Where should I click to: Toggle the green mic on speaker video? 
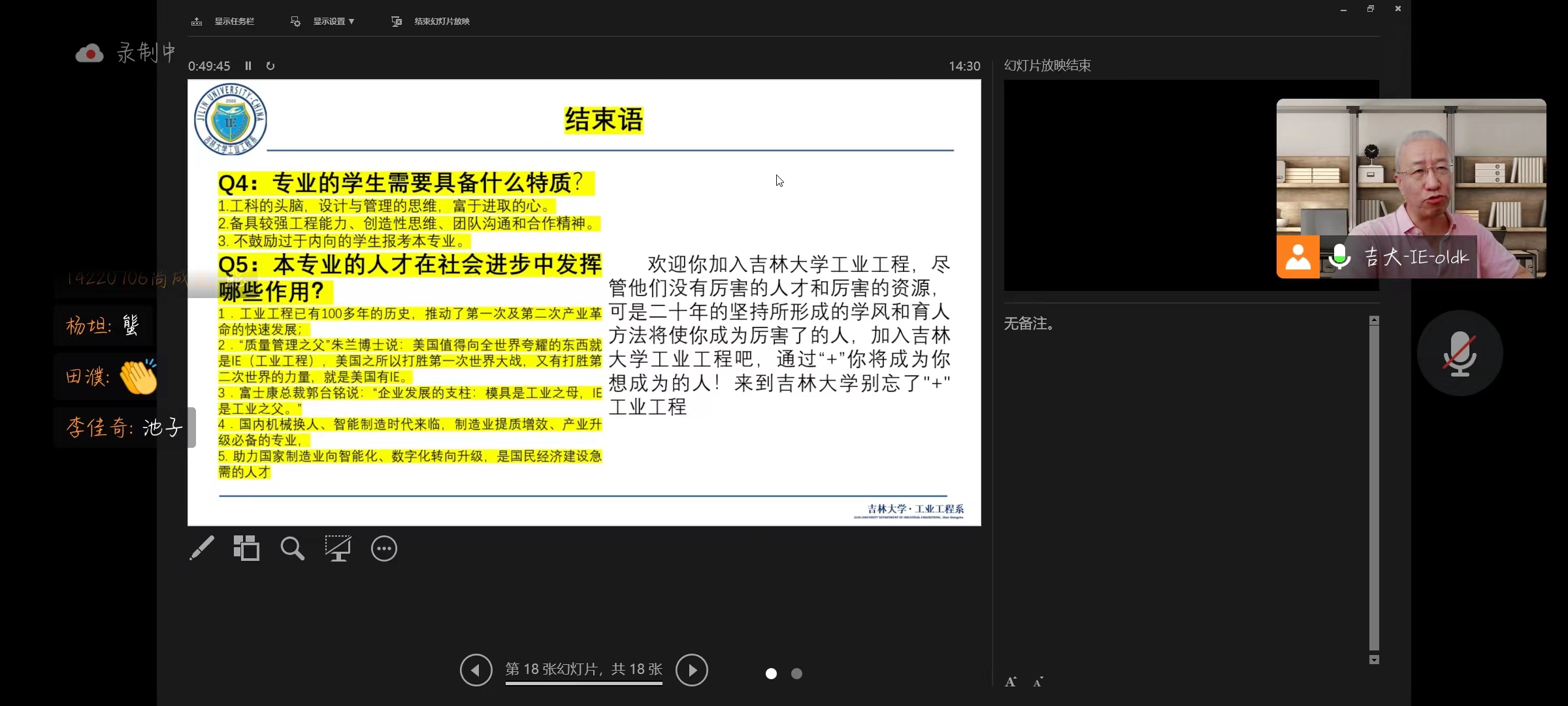click(x=1340, y=257)
